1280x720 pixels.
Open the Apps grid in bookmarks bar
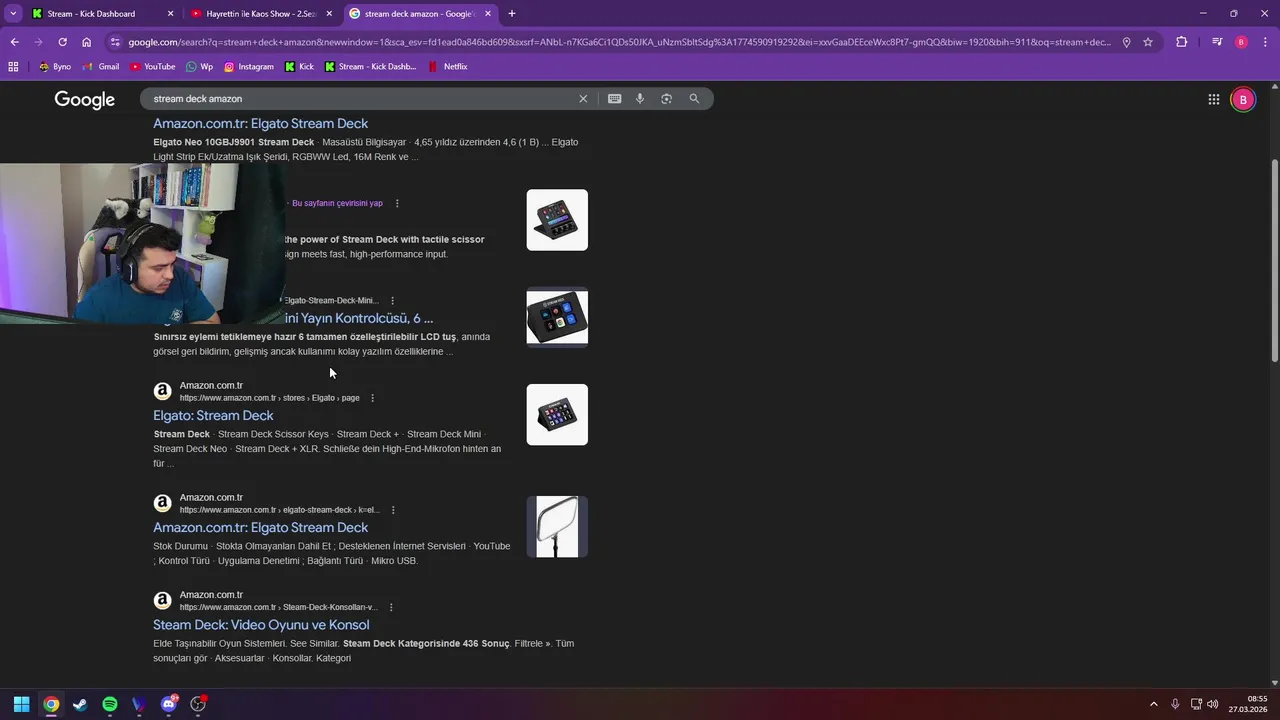click(13, 66)
